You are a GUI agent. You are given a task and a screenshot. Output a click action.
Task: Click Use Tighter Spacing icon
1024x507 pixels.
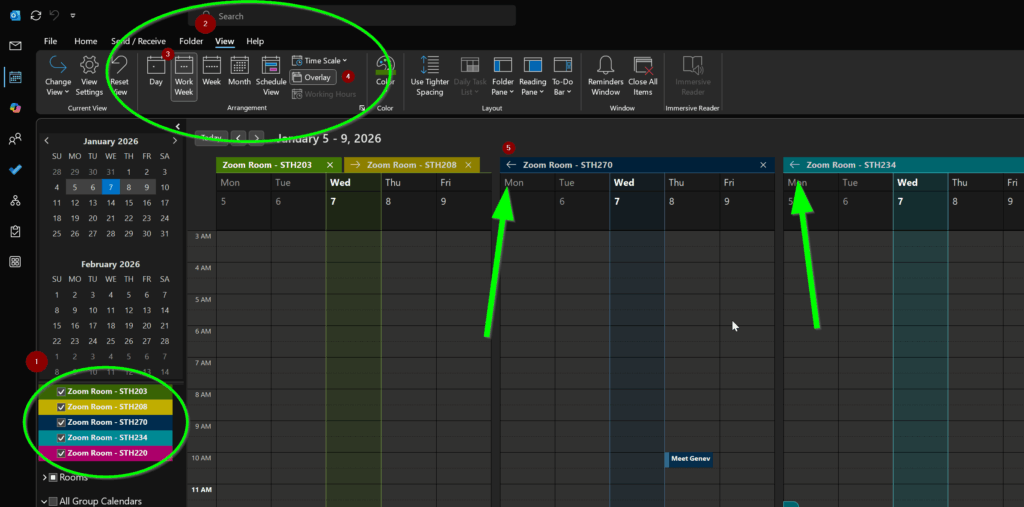click(x=429, y=67)
